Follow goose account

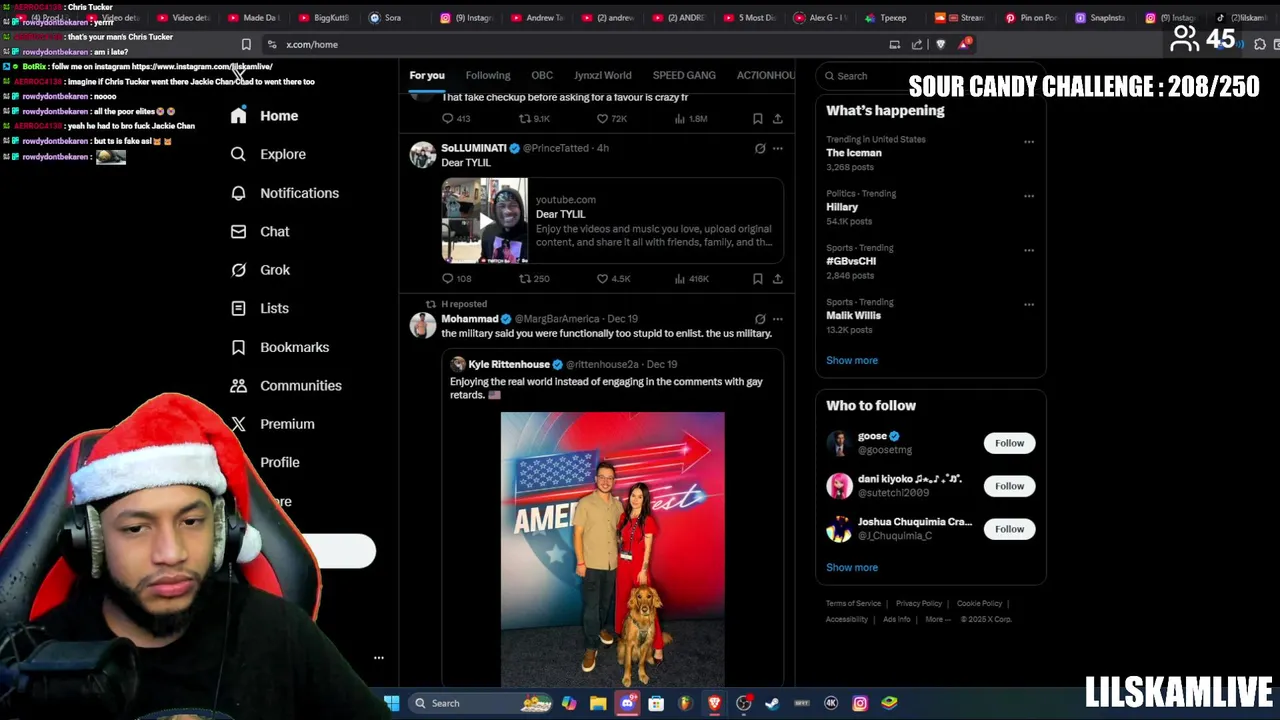tap(1009, 443)
